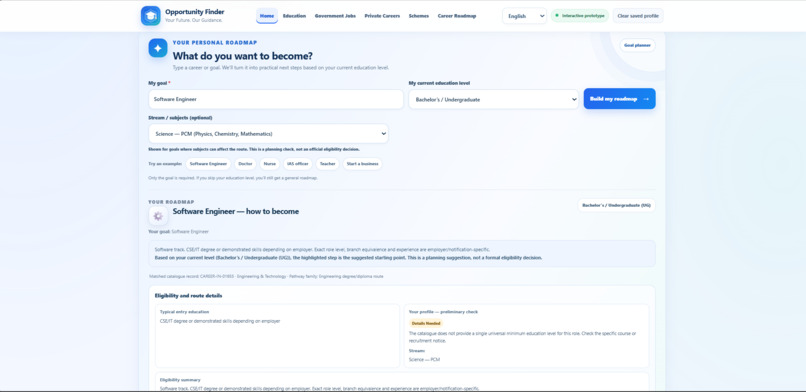The width and height of the screenshot is (806, 392).
Task: Open the current education level dropdown
Action: click(x=493, y=99)
